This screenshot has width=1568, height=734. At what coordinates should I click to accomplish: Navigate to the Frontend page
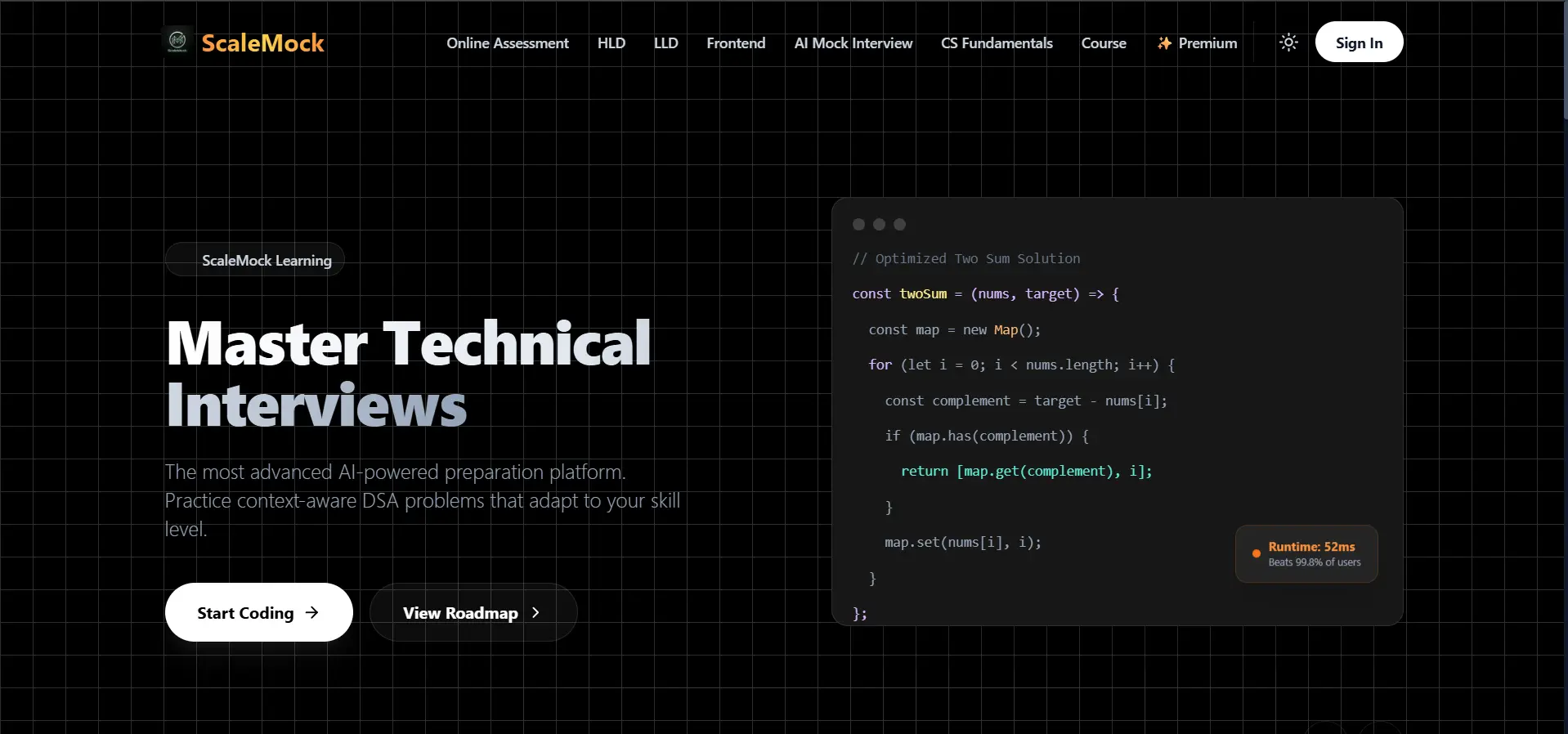(x=736, y=43)
